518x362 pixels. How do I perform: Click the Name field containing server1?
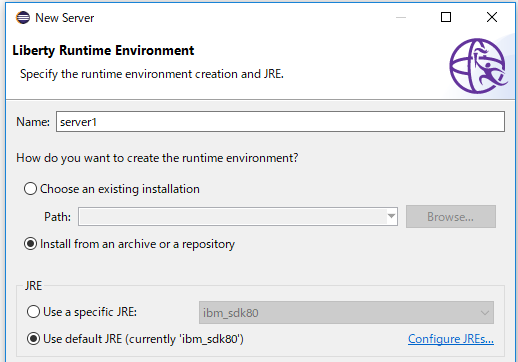coord(280,122)
